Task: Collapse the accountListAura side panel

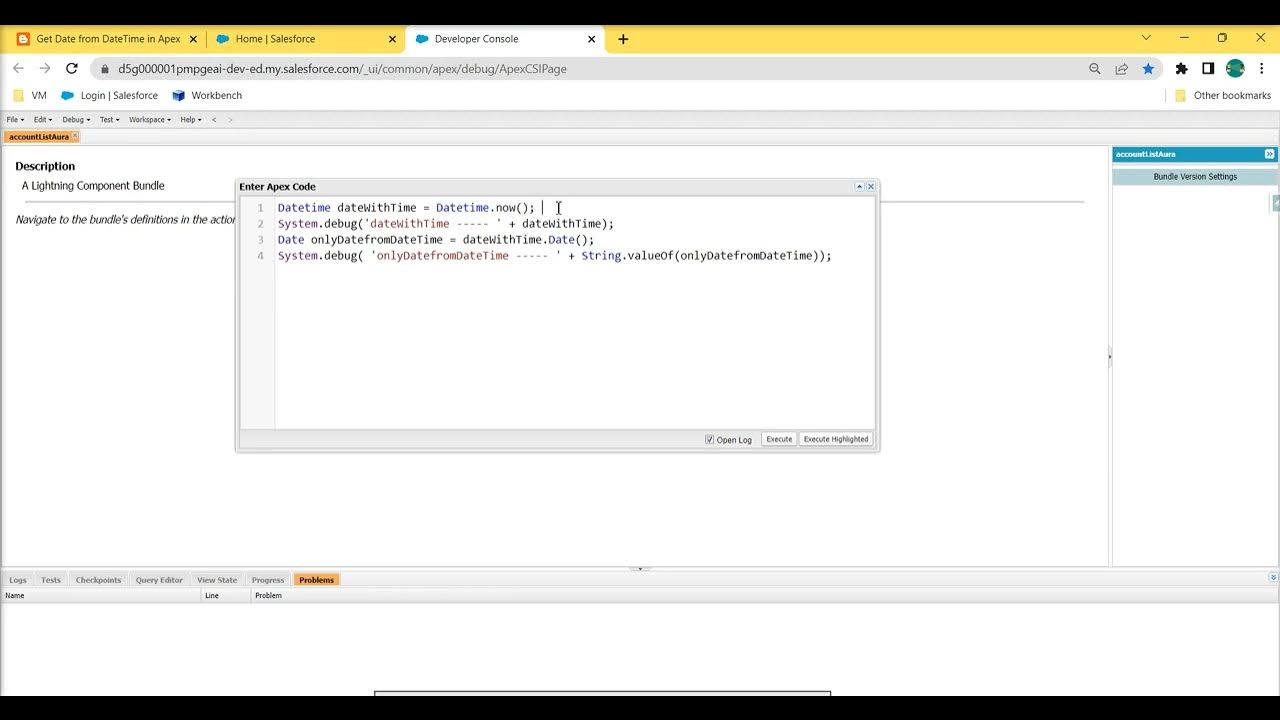Action: [1270, 154]
